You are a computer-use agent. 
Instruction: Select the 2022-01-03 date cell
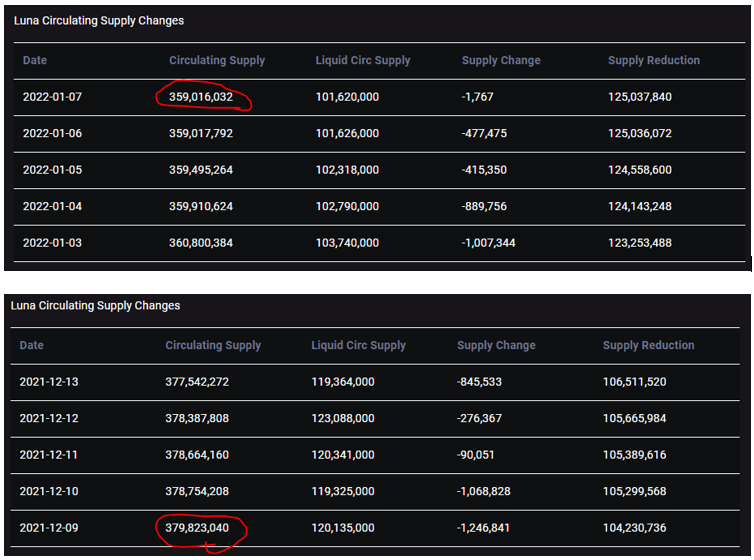52,243
